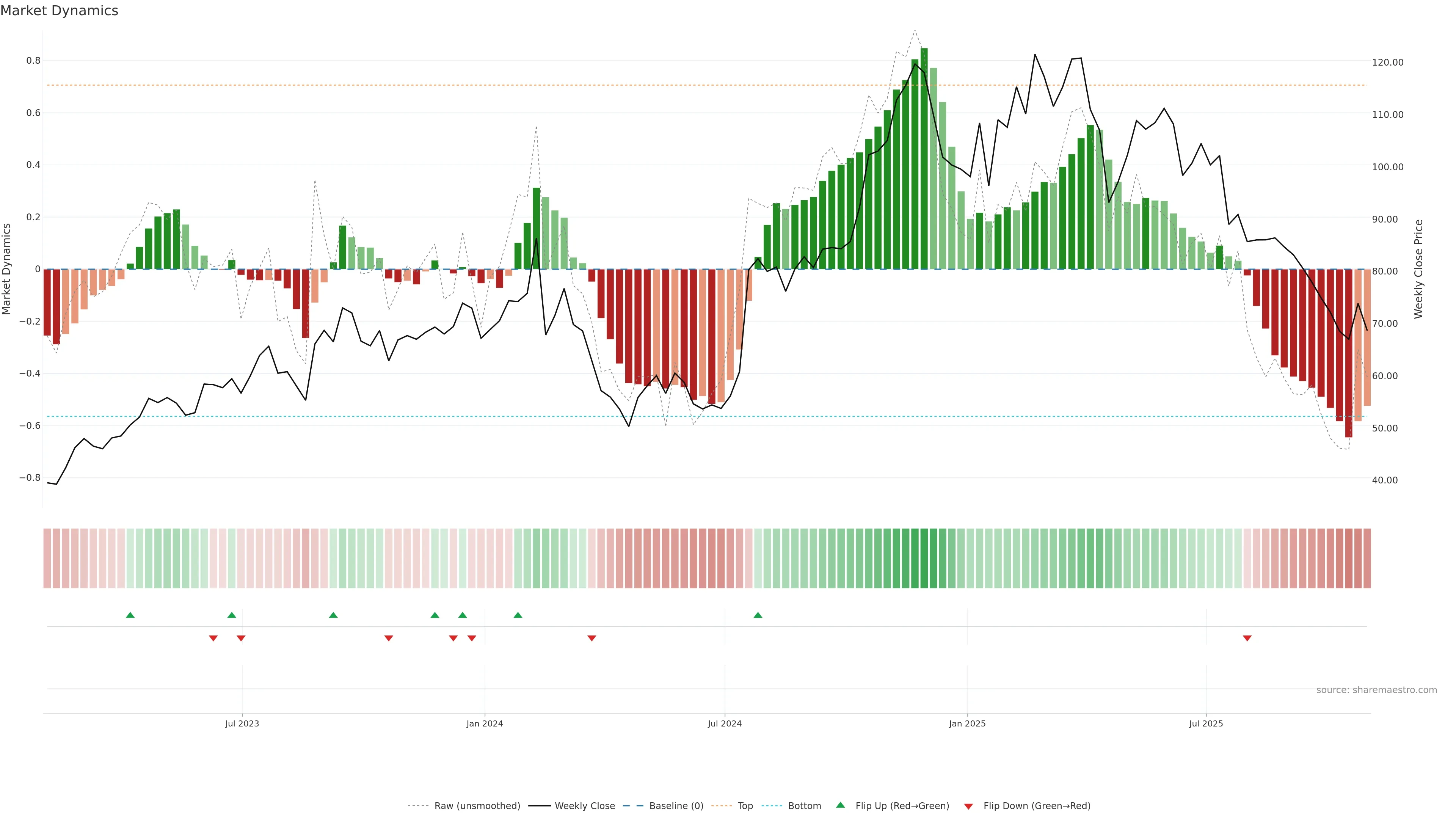This screenshot has width=1456, height=819.
Task: Click the Flip Up green triangle legend icon
Action: (841, 805)
